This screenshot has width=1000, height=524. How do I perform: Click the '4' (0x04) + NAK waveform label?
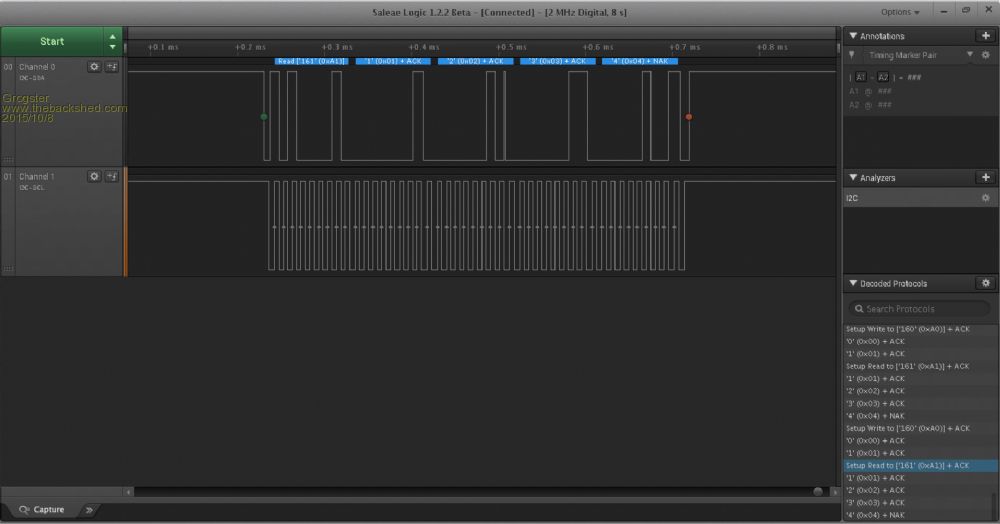click(640, 61)
